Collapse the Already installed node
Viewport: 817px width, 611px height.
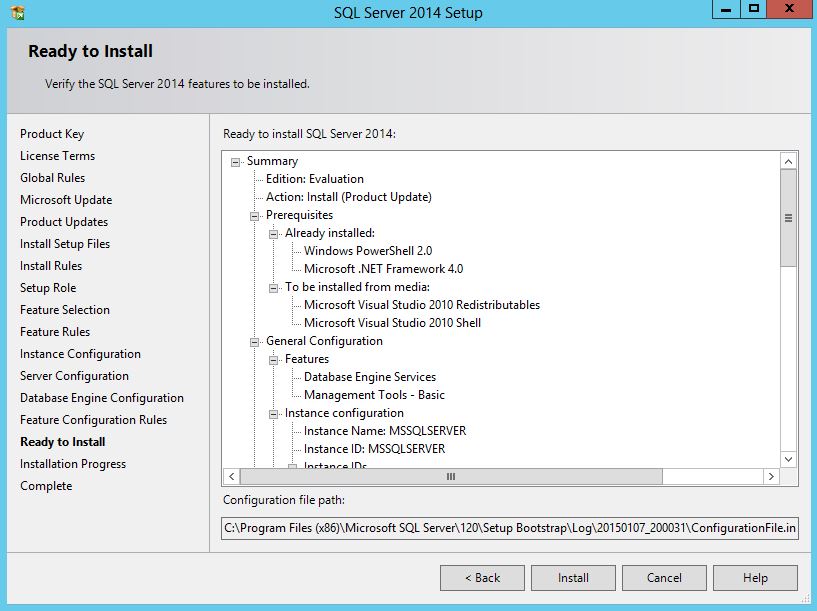click(274, 234)
